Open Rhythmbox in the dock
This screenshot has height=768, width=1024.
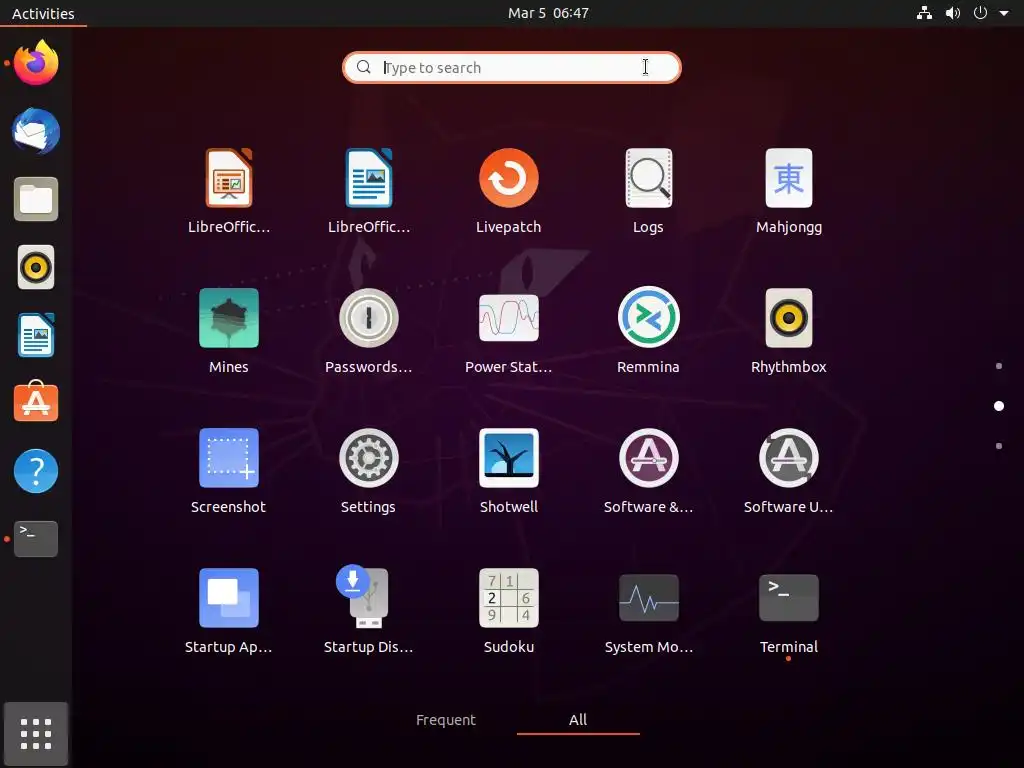(36, 267)
